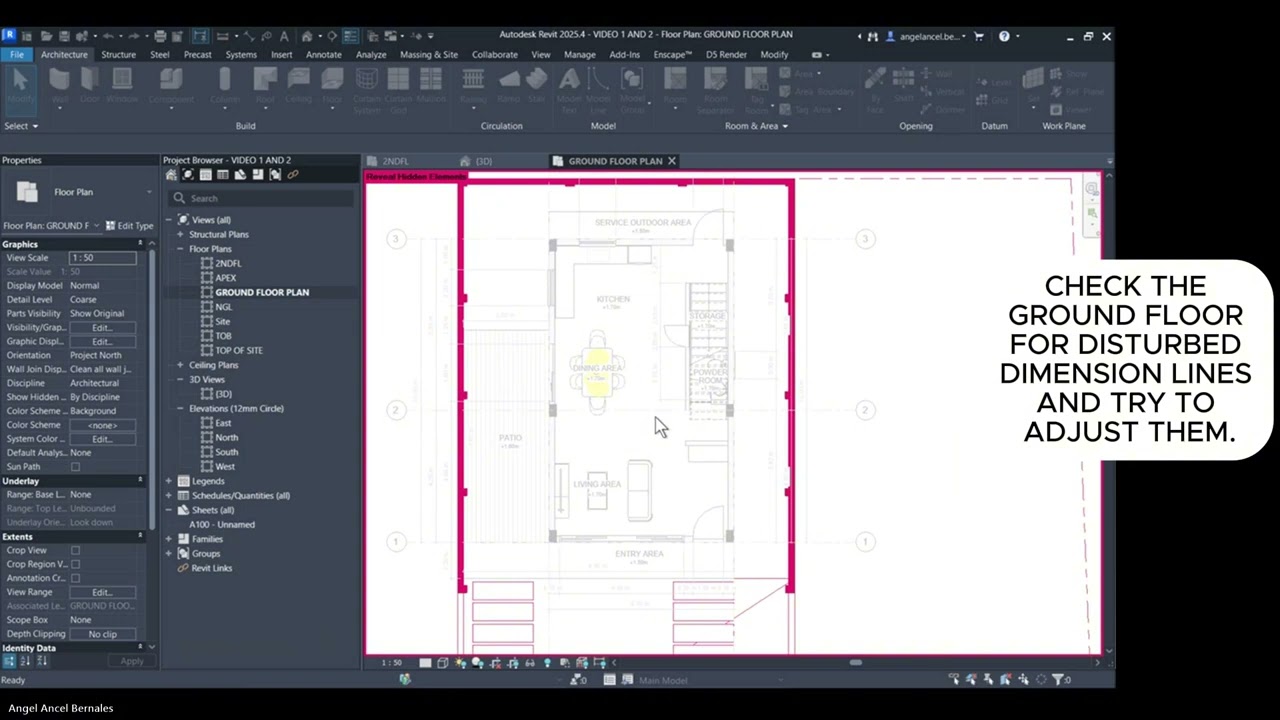Click the Project Browser home icon
The height and width of the screenshot is (720, 1280).
[x=171, y=175]
